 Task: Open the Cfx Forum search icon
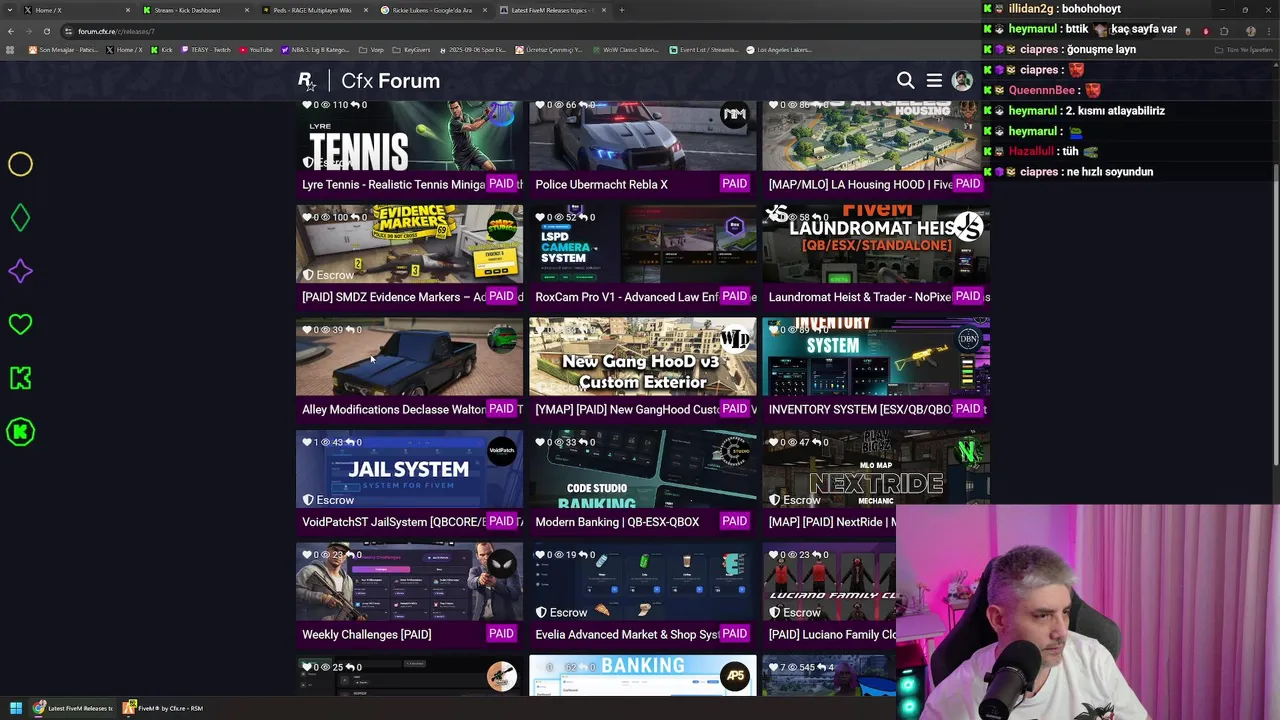[905, 81]
